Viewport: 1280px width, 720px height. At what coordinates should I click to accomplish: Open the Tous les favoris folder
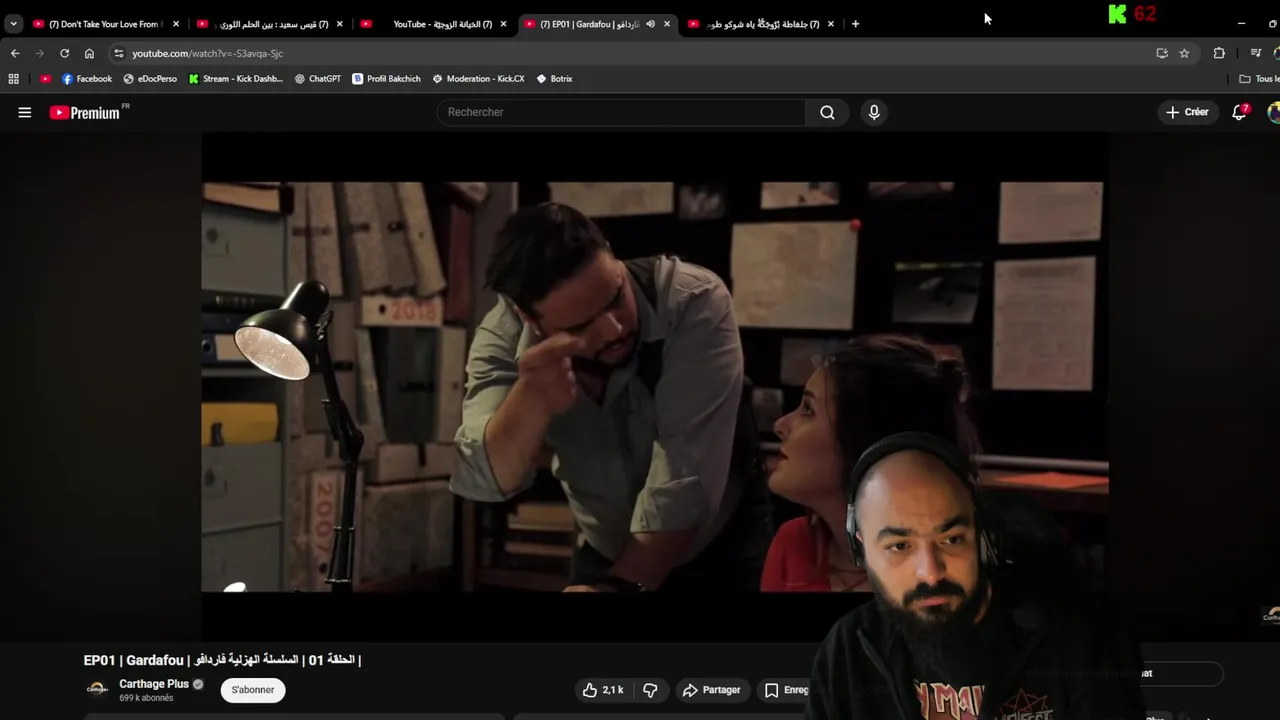click(x=1258, y=79)
